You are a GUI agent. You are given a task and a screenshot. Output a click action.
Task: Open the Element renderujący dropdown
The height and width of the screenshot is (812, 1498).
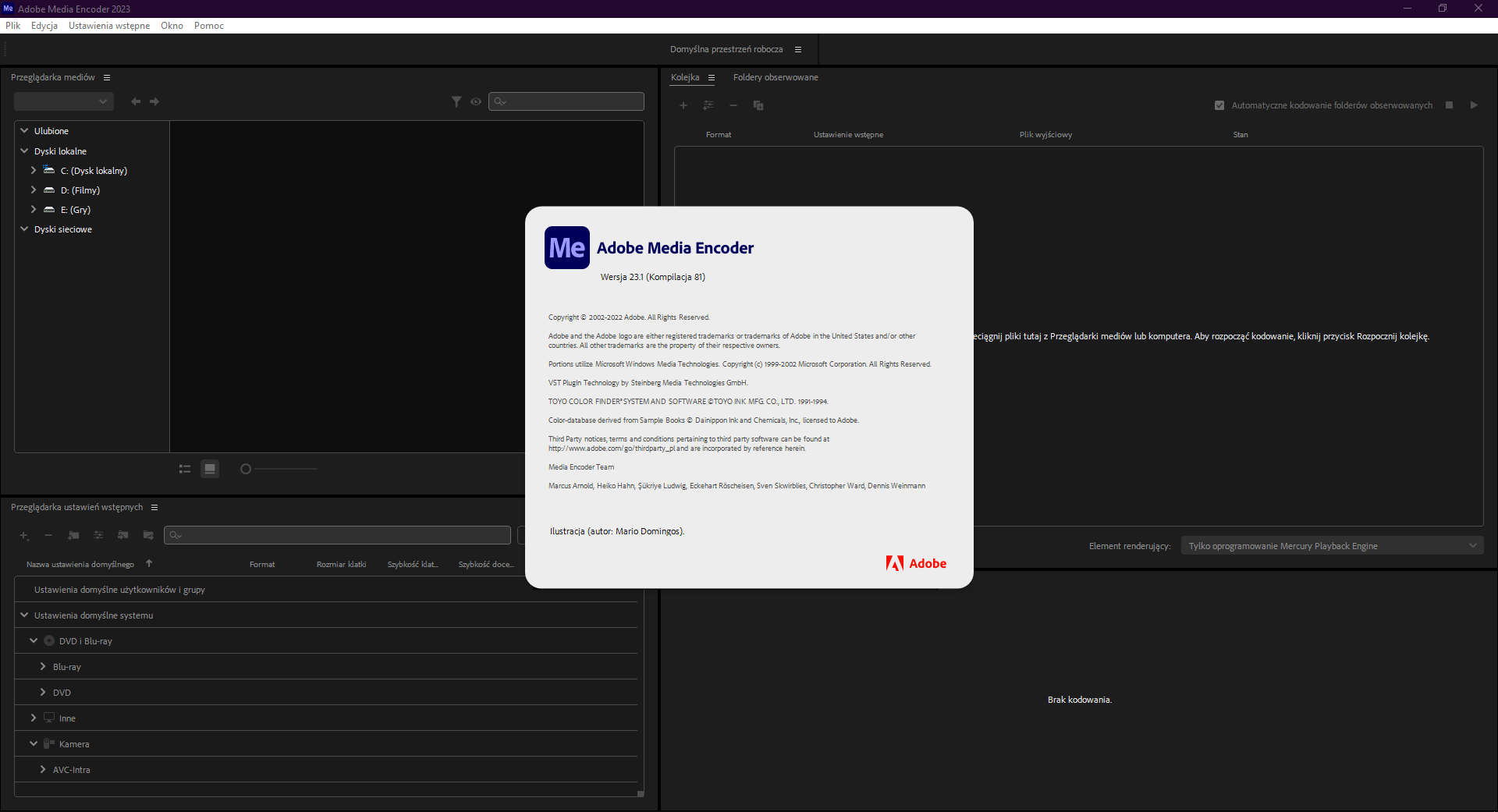(1332, 545)
